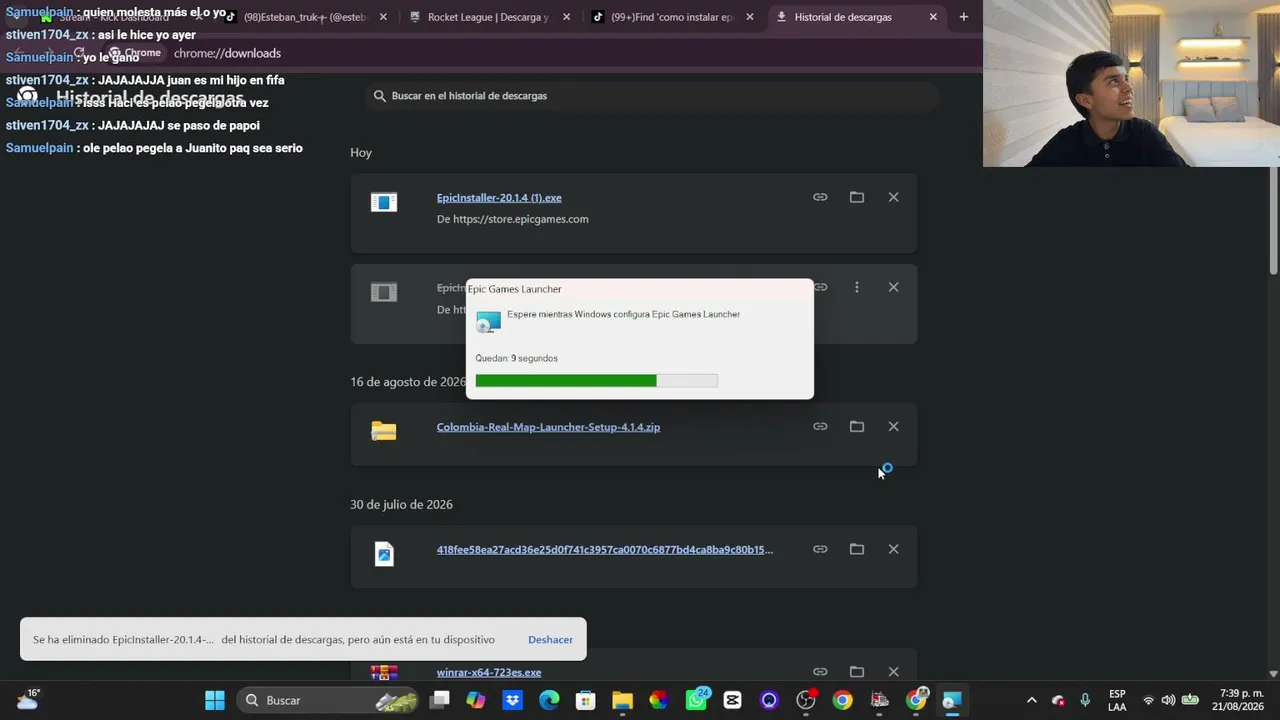This screenshot has height=720, width=1280.
Task: Click the EpicInstaller exe file type icon
Action: point(384,202)
